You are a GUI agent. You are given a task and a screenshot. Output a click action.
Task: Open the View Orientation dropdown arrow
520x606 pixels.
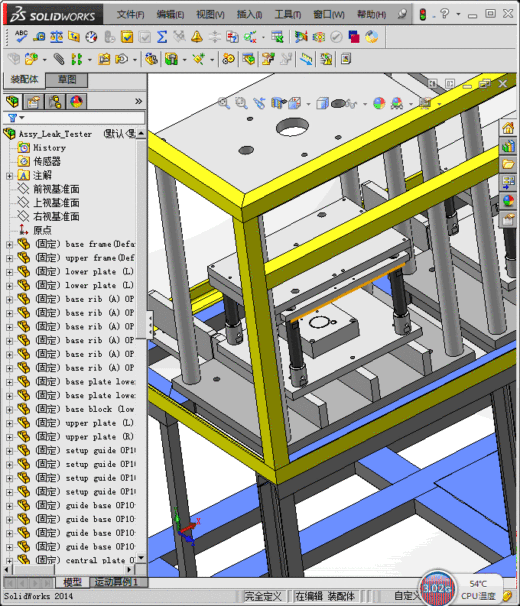(x=308, y=104)
